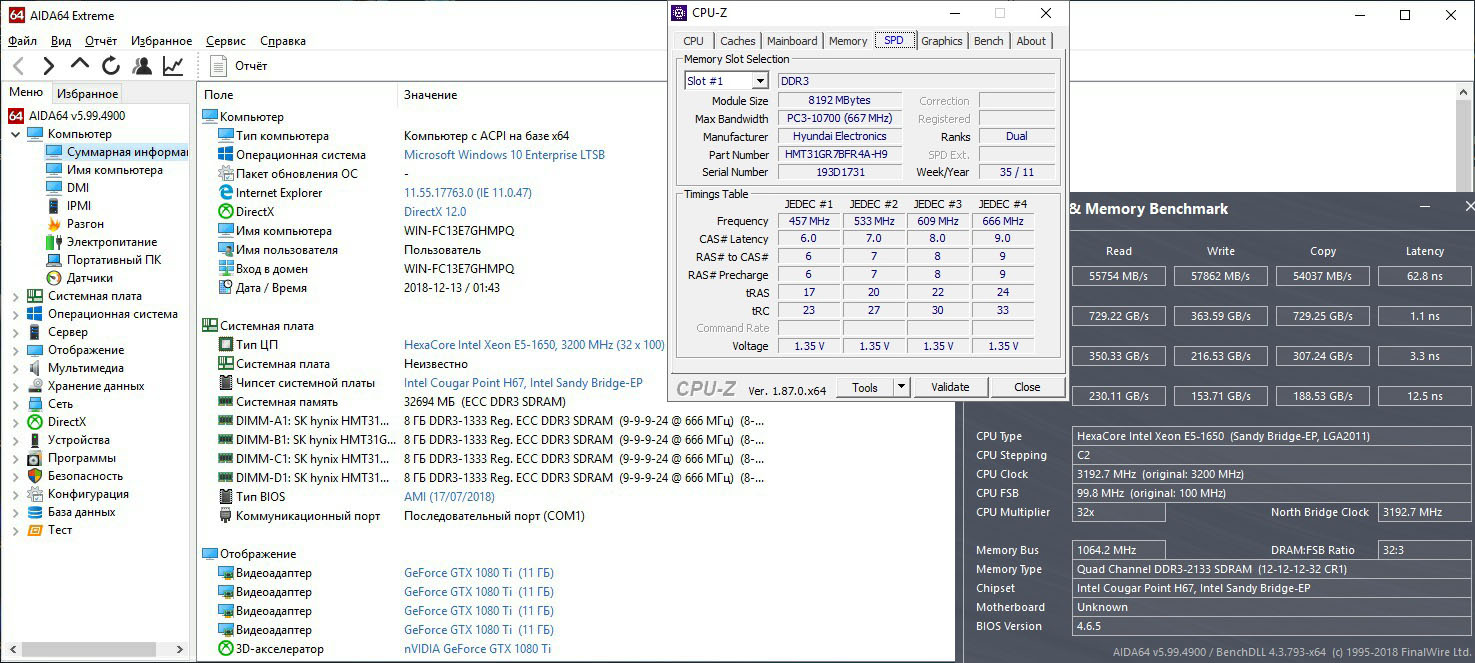This screenshot has width=1475, height=663.
Task: Expand the Операционная система tree node
Action: [15, 314]
